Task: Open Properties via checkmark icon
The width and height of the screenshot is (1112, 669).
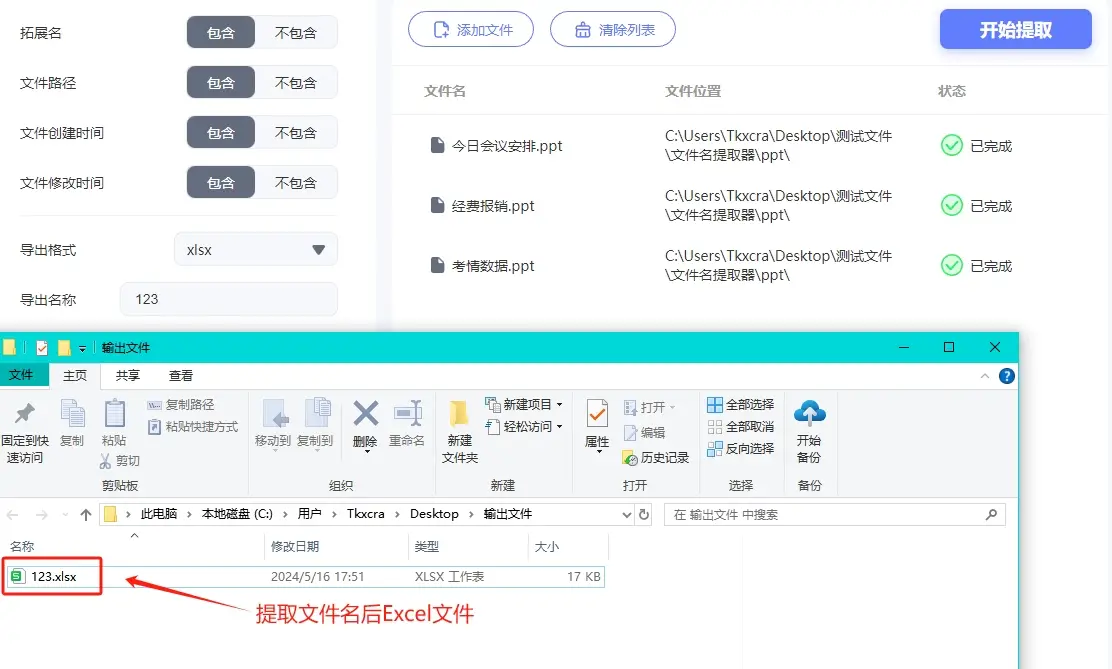Action: (597, 414)
